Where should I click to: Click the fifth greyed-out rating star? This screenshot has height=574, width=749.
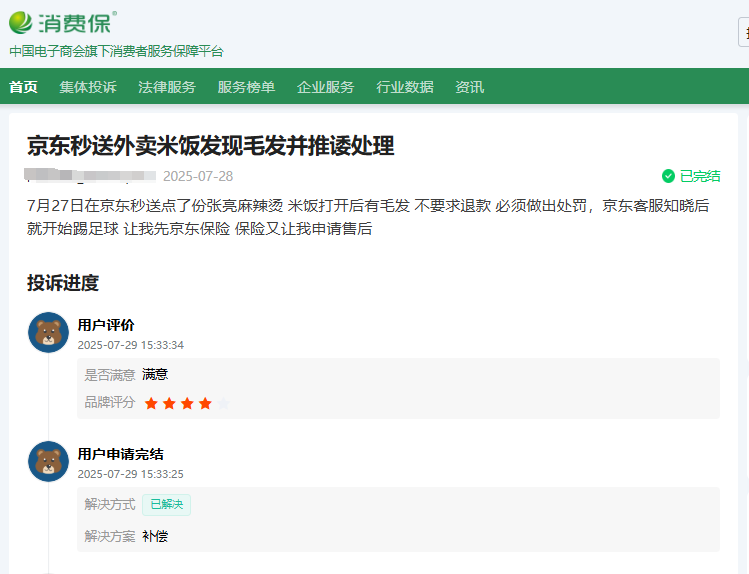[x=224, y=404]
